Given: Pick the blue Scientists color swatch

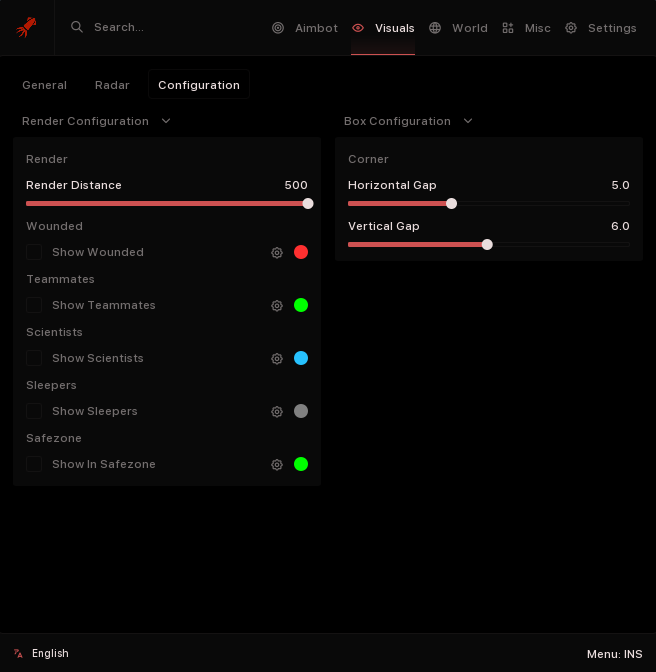Looking at the screenshot, I should 301,358.
